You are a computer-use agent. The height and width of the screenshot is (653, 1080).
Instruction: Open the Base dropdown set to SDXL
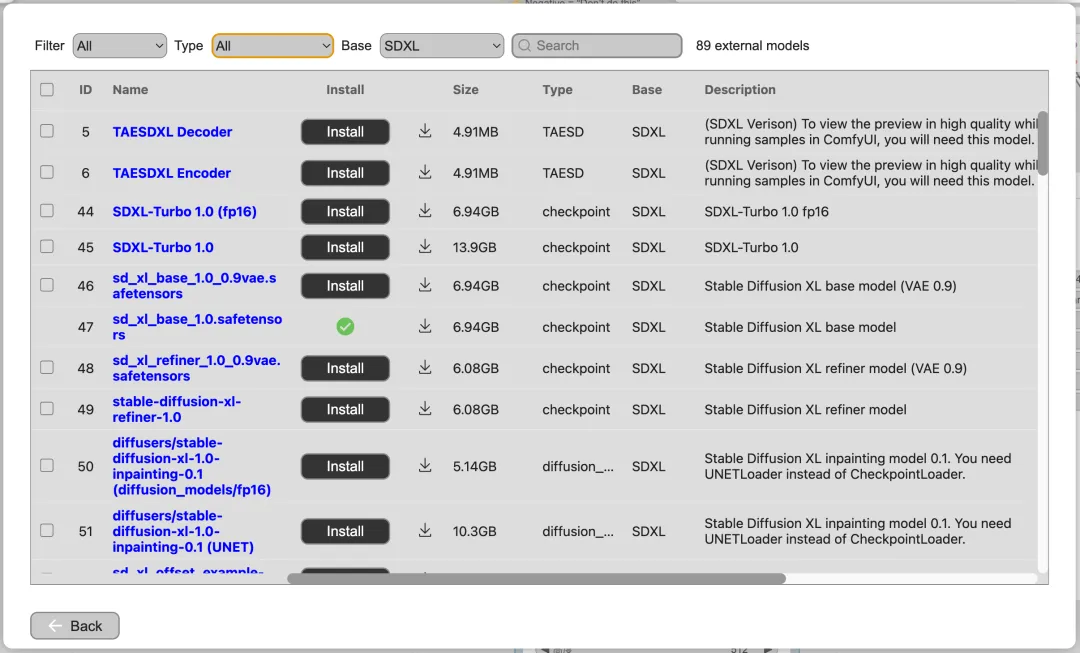click(x=441, y=46)
